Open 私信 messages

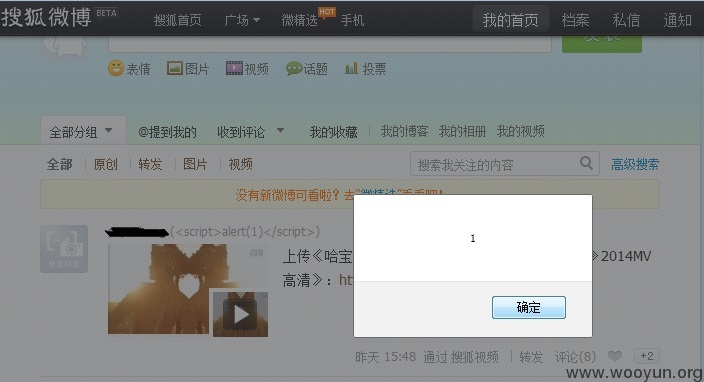point(626,20)
